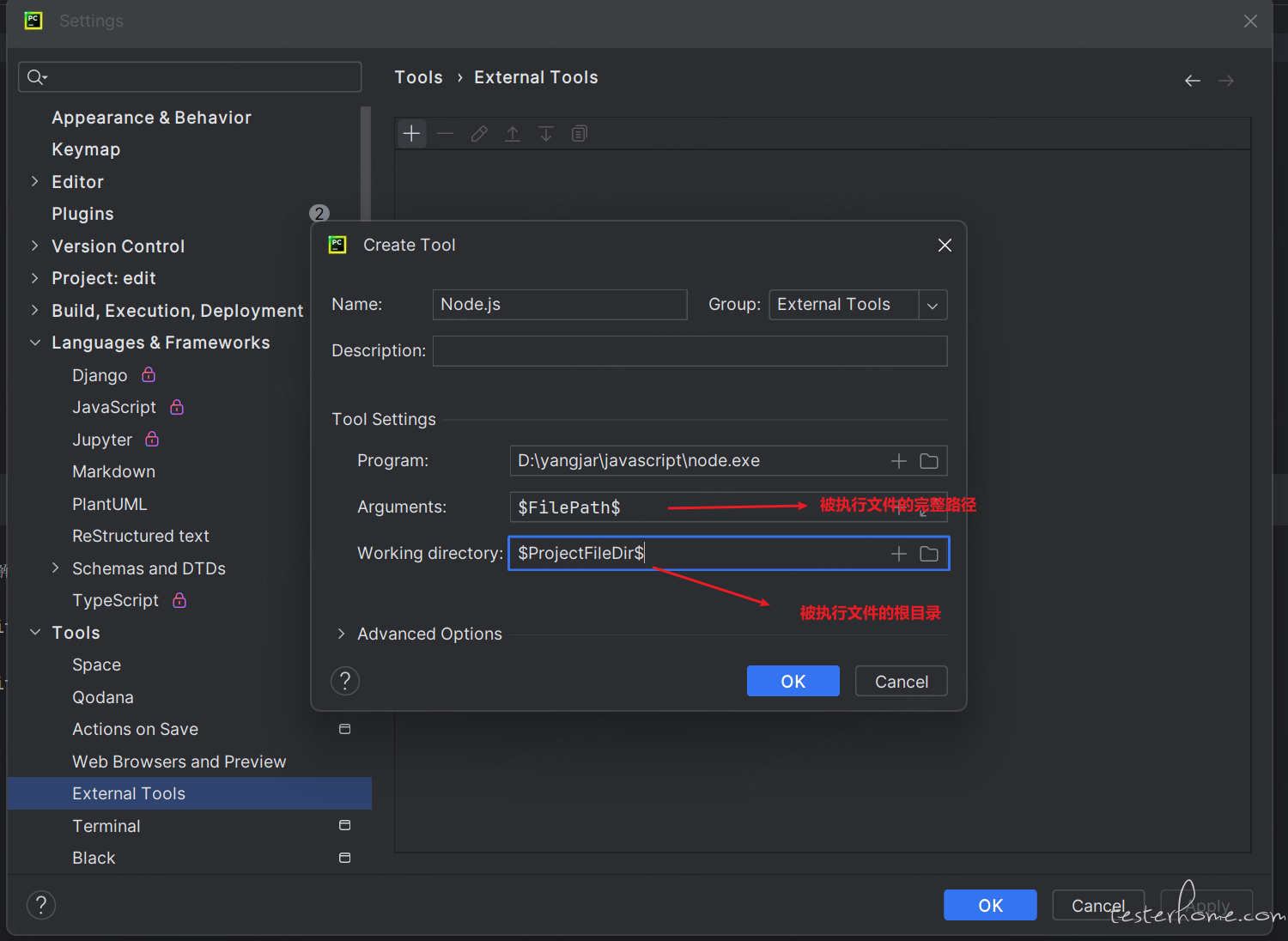Viewport: 1288px width, 941px height.
Task: Click the Move Down arrow icon
Action: [x=546, y=134]
